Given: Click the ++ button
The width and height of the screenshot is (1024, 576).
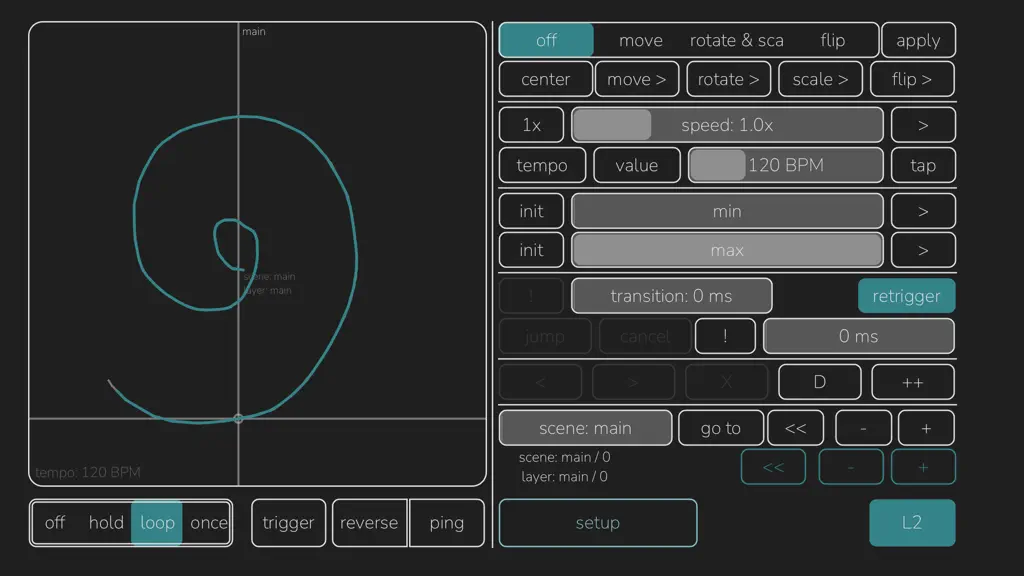Looking at the screenshot, I should click(912, 382).
